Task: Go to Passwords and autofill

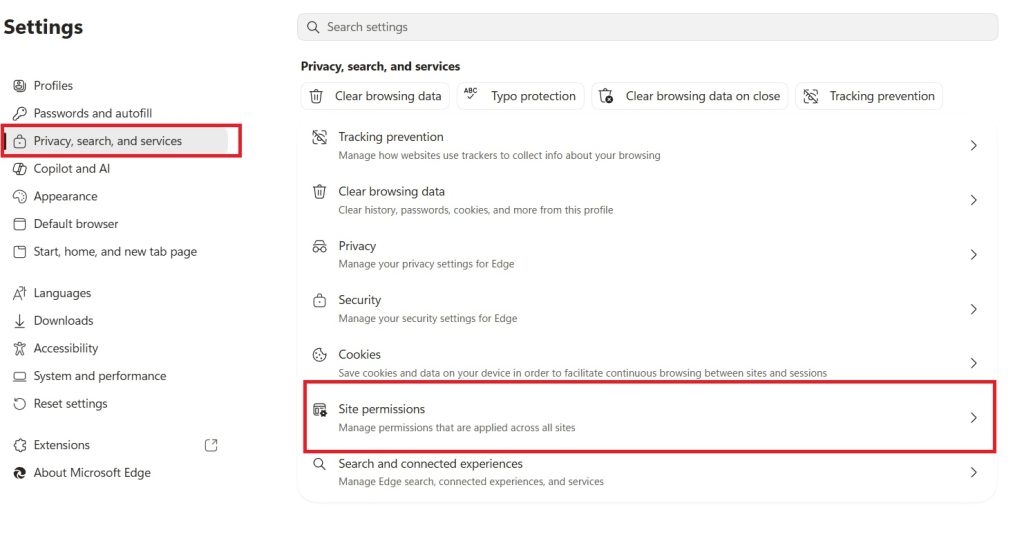Action: [x=93, y=113]
